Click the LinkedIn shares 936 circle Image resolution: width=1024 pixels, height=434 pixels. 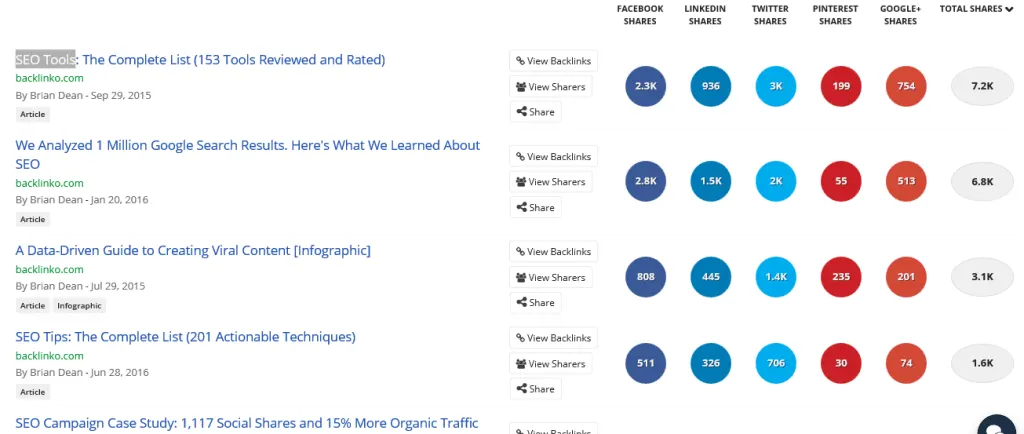(711, 86)
